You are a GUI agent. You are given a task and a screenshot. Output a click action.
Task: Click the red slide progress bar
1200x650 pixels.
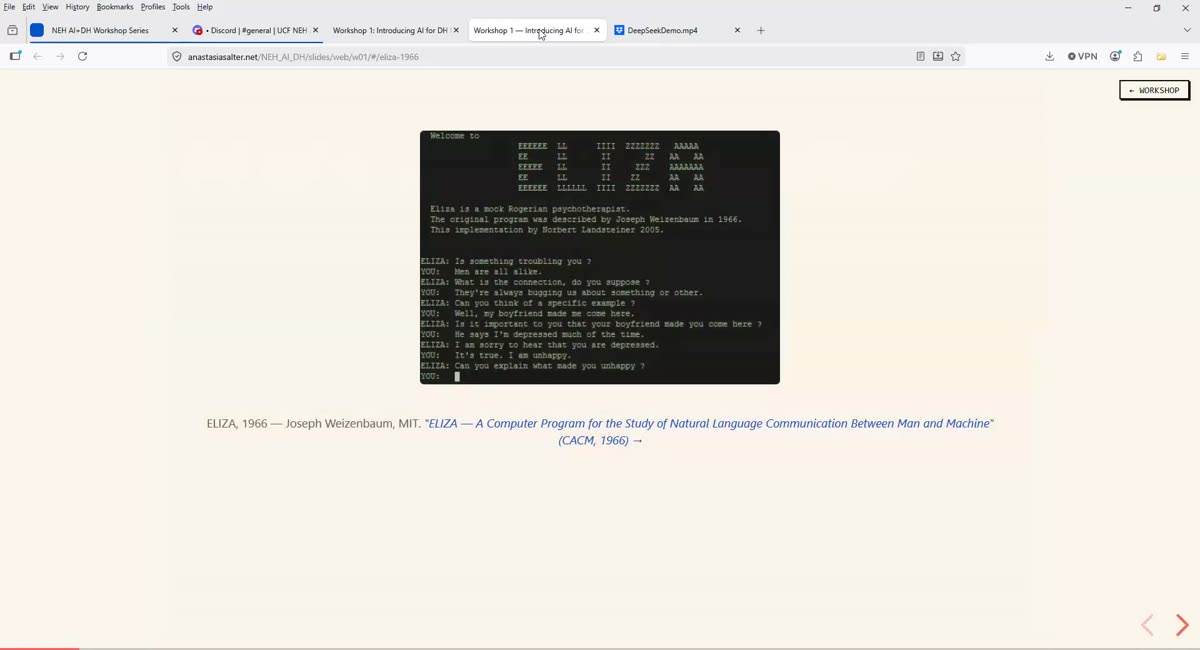click(x=40, y=648)
